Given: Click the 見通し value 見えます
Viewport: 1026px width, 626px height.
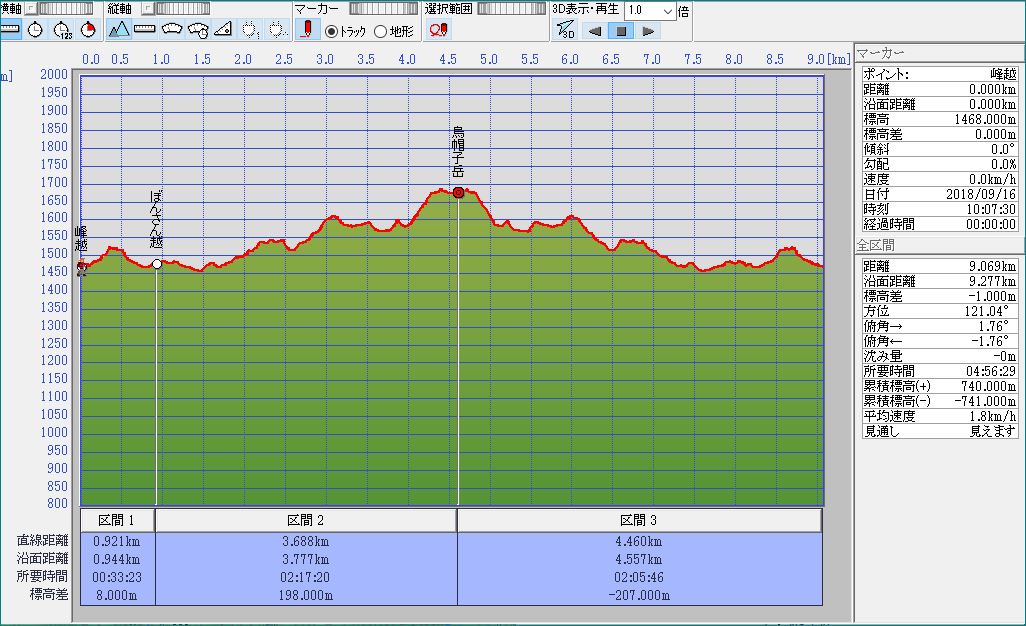Looking at the screenshot, I should (993, 432).
